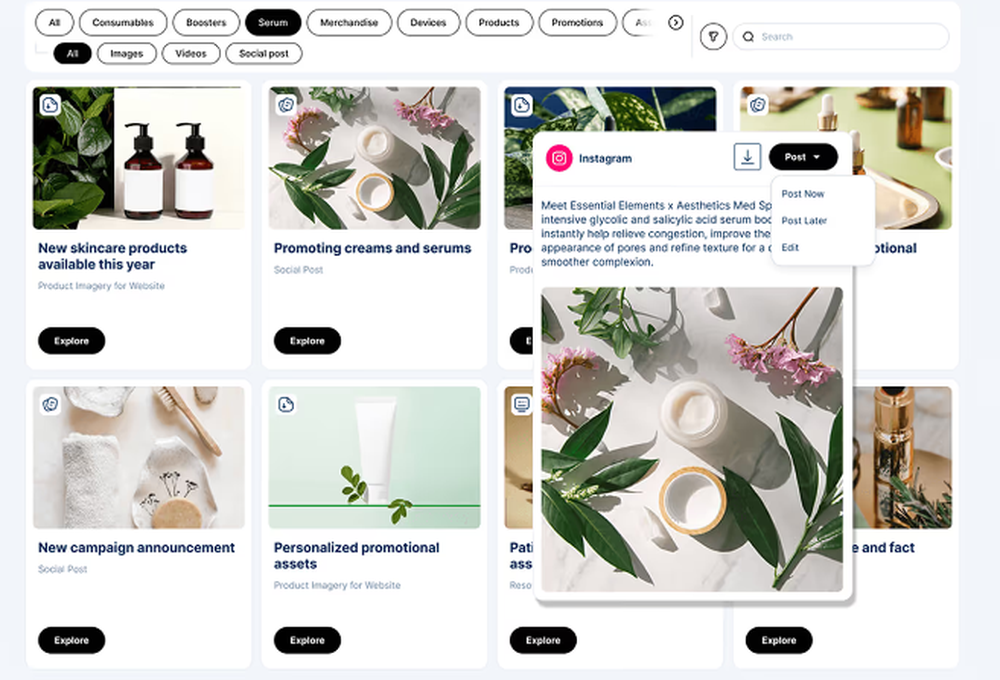The height and width of the screenshot is (680, 1000).
Task: Click the large Instagram post preview image
Action: (692, 440)
